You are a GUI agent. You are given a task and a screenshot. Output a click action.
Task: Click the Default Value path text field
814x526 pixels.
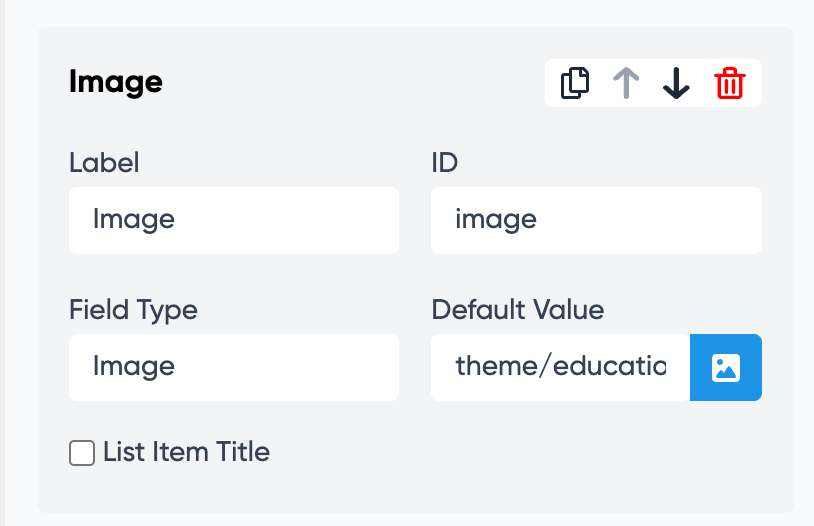560,367
